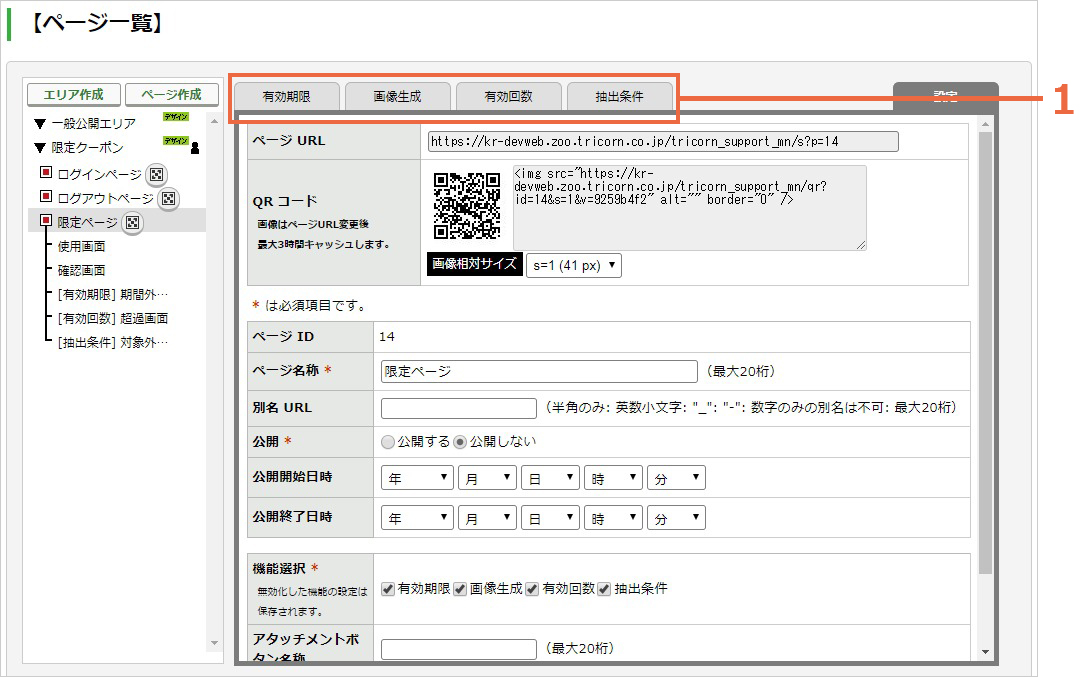Open 公開終了日時 hour dropdown
The image size is (1088, 677).
(613, 518)
